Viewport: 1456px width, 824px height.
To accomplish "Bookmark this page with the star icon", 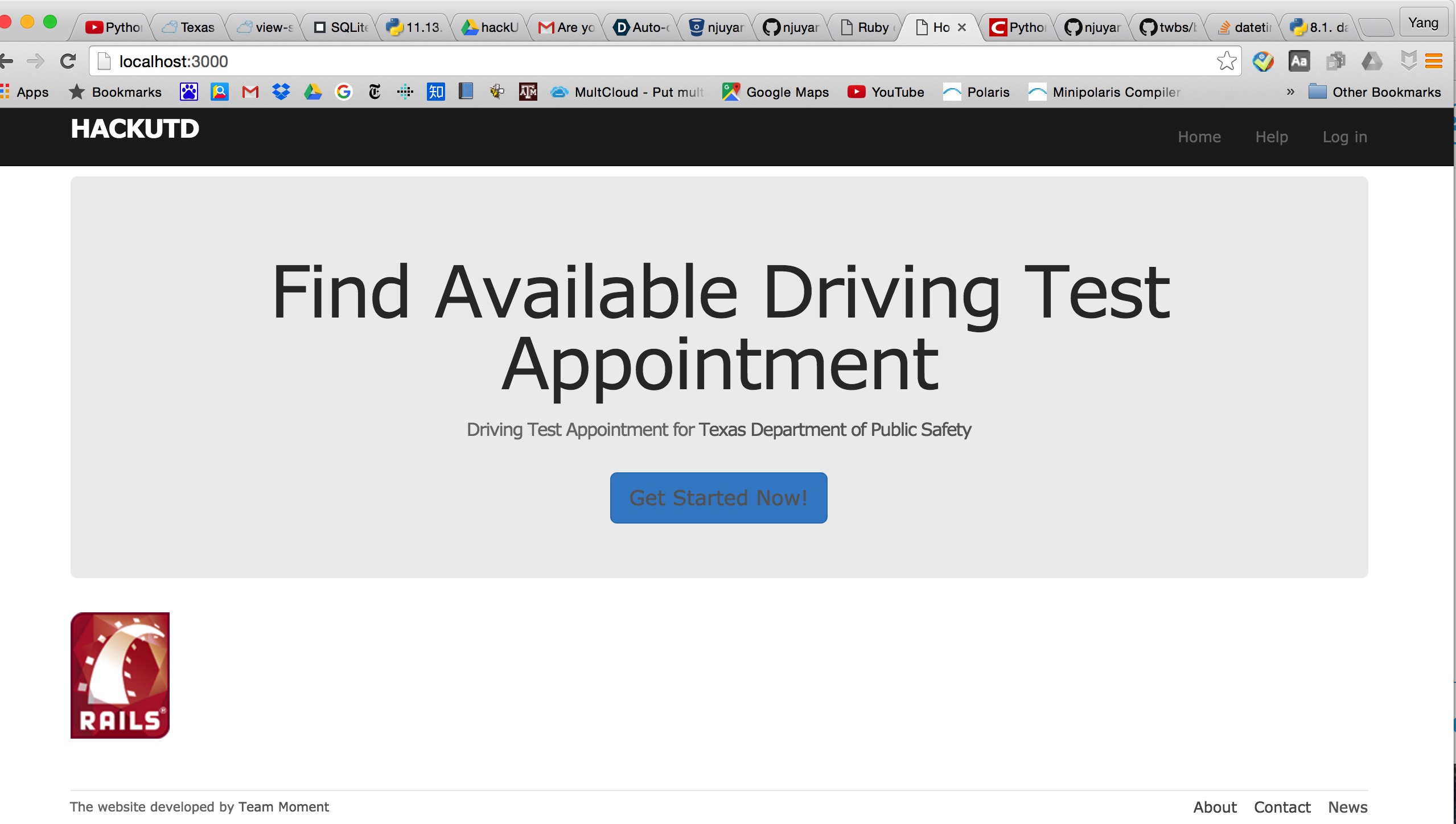I will click(1226, 61).
